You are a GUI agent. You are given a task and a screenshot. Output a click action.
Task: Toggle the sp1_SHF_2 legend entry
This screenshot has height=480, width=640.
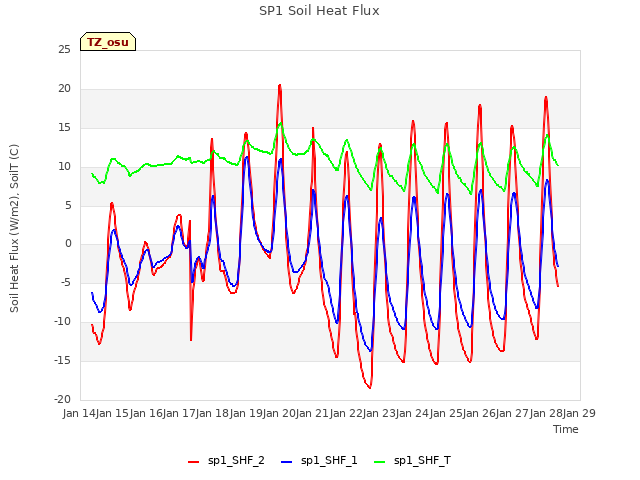point(226,461)
